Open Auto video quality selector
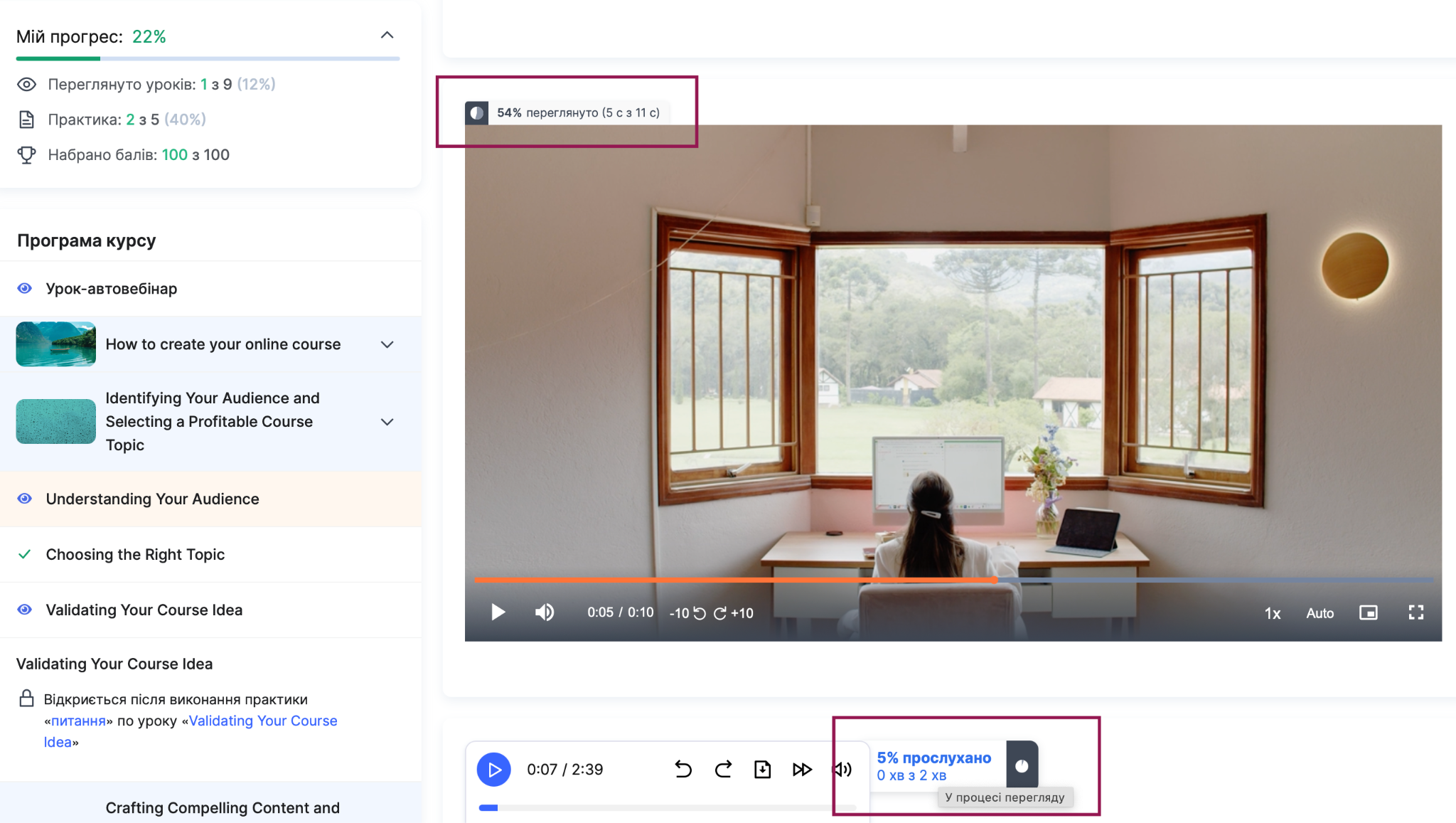Image resolution: width=1456 pixels, height=823 pixels. (x=1320, y=613)
